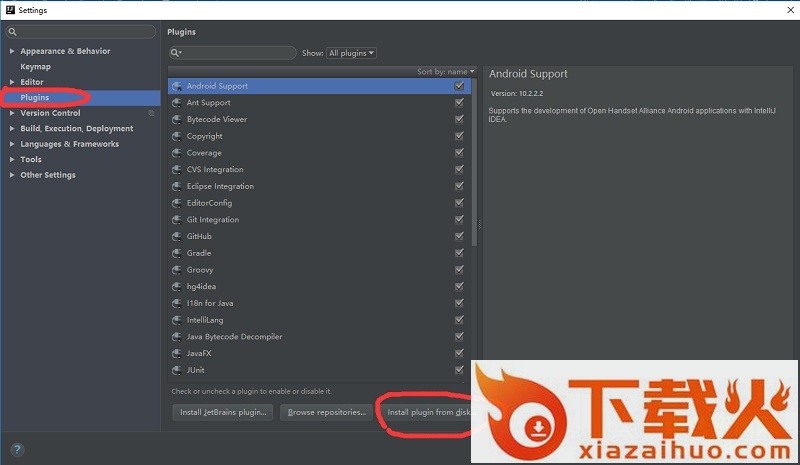Click the Bytecode Viewer plugin icon
The image size is (800, 465).
(177, 119)
